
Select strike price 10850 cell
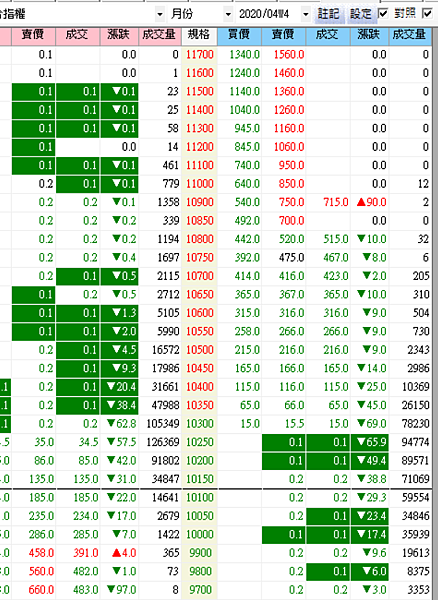pos(199,221)
